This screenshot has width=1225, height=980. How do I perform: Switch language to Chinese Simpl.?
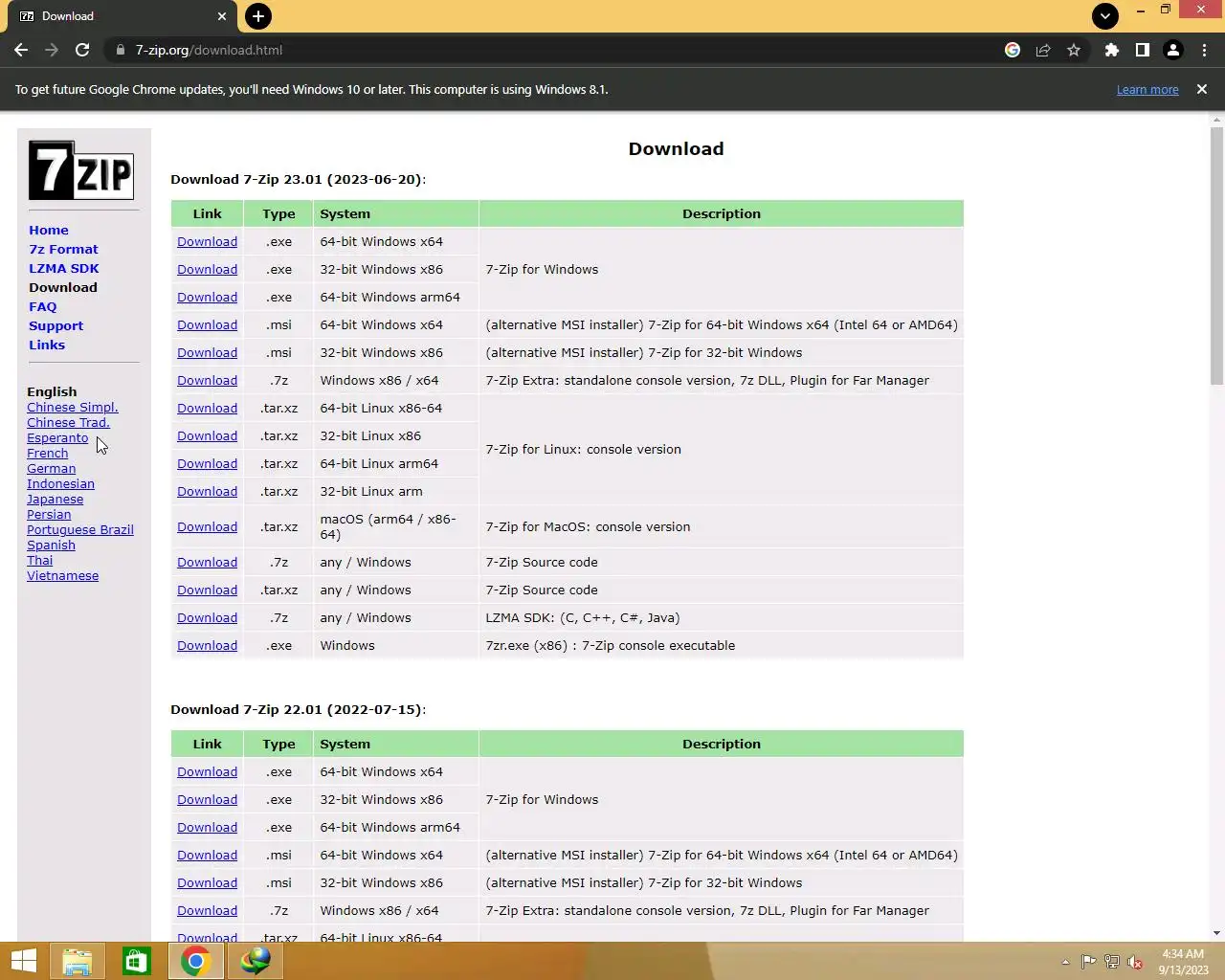[x=73, y=407]
